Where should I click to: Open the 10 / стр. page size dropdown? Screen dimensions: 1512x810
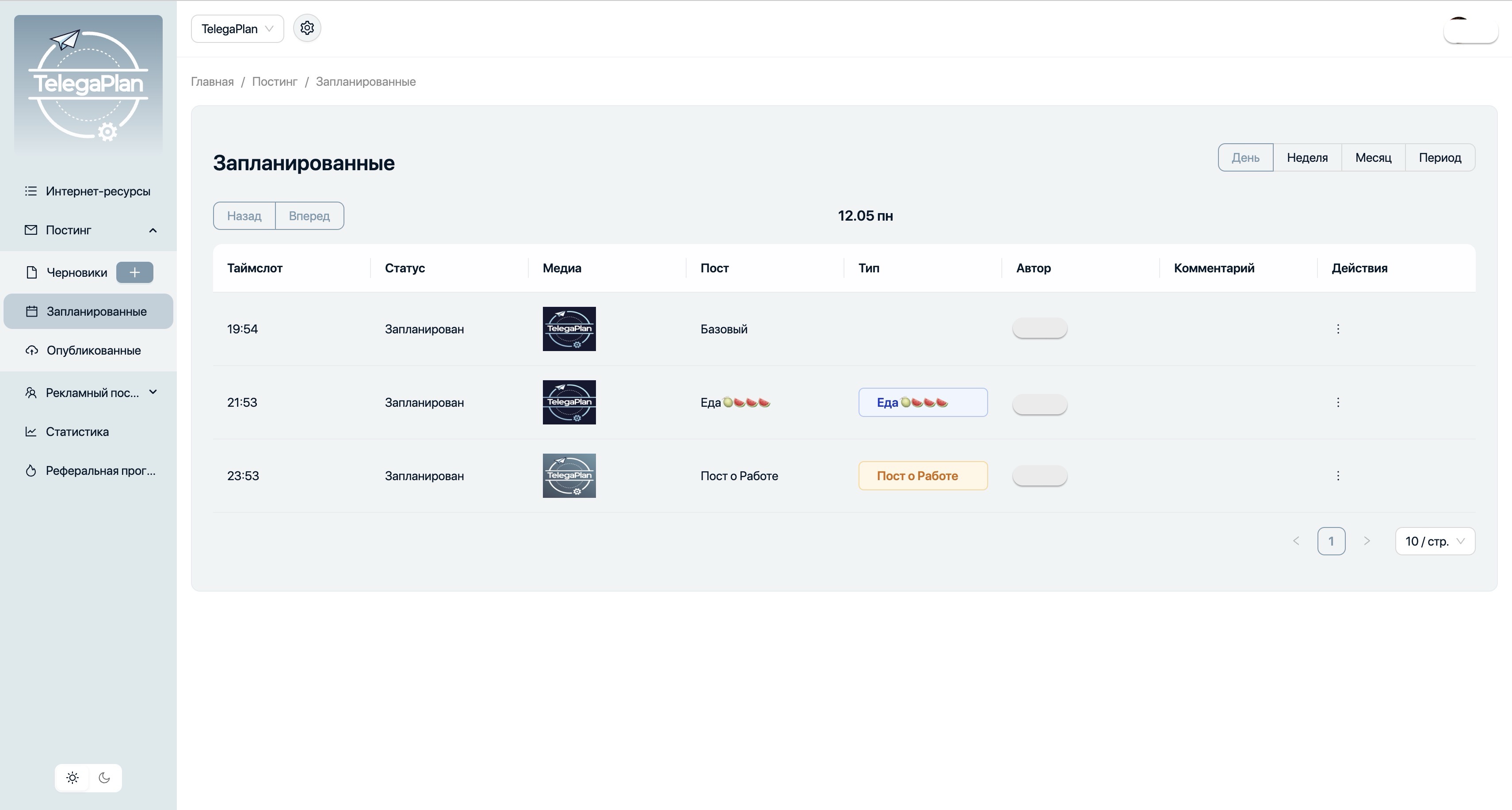(x=1435, y=541)
